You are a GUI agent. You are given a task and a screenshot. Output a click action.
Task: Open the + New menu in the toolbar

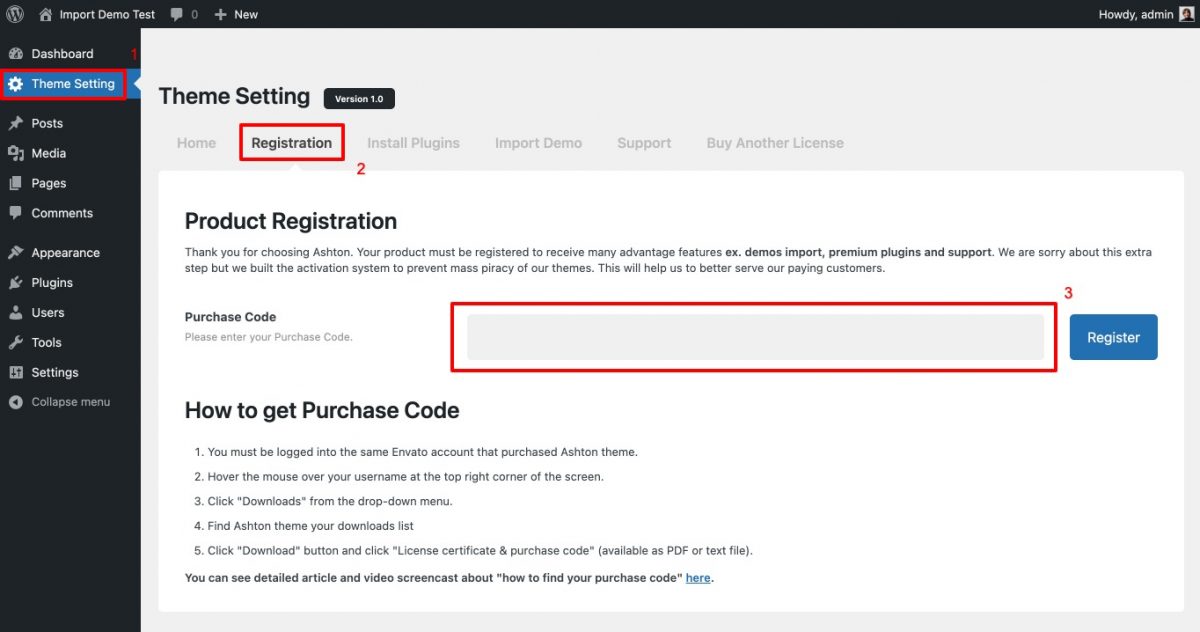[x=236, y=14]
